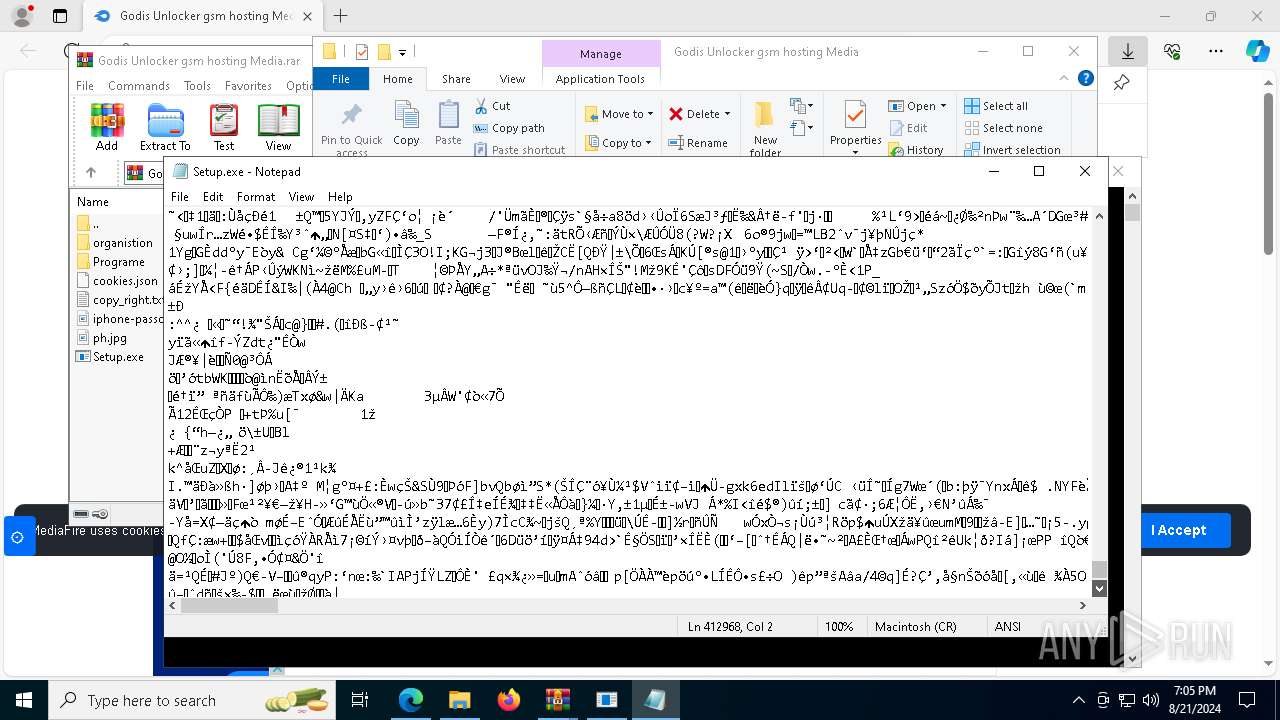
Task: Go up one level in WinRAR
Action: tap(91, 173)
